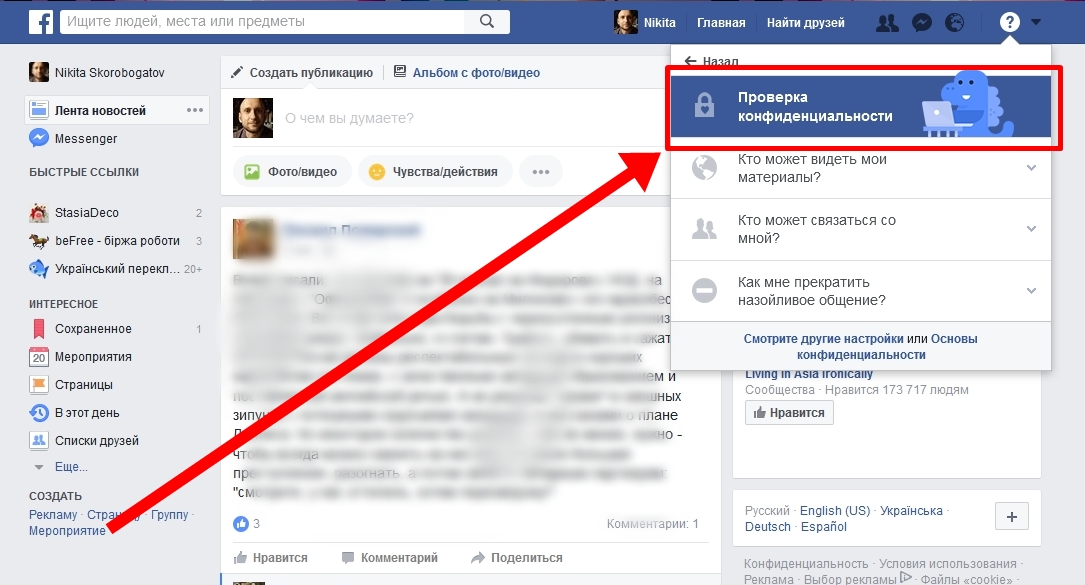Expand Еще... in the left sidebar
Viewport: 1085px width, 585px height.
[70, 467]
